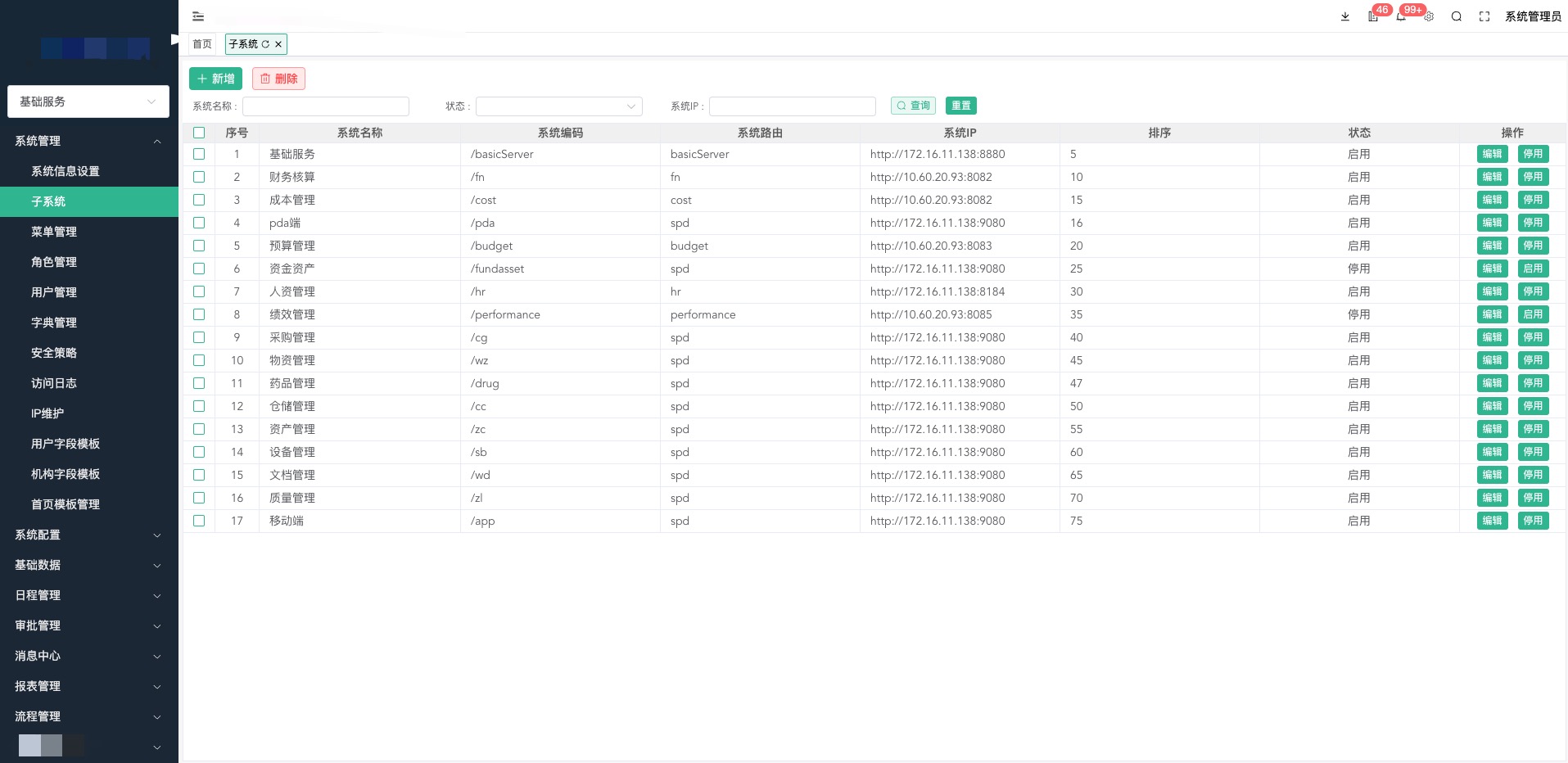Check the box for row 财务核算

pyautogui.click(x=199, y=177)
